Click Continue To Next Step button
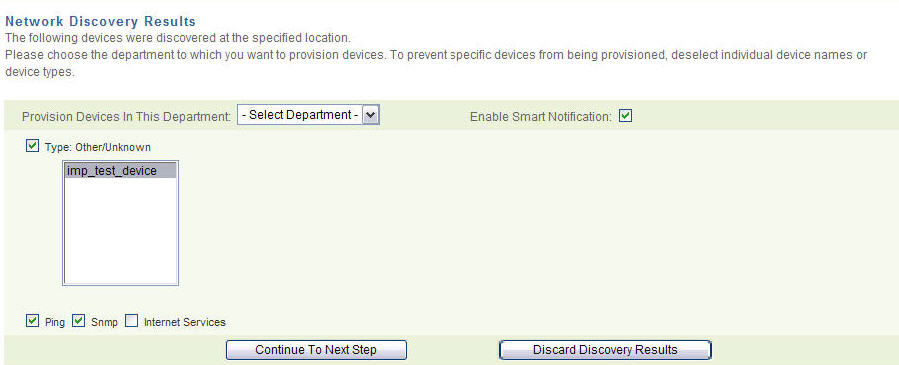 click(316, 350)
